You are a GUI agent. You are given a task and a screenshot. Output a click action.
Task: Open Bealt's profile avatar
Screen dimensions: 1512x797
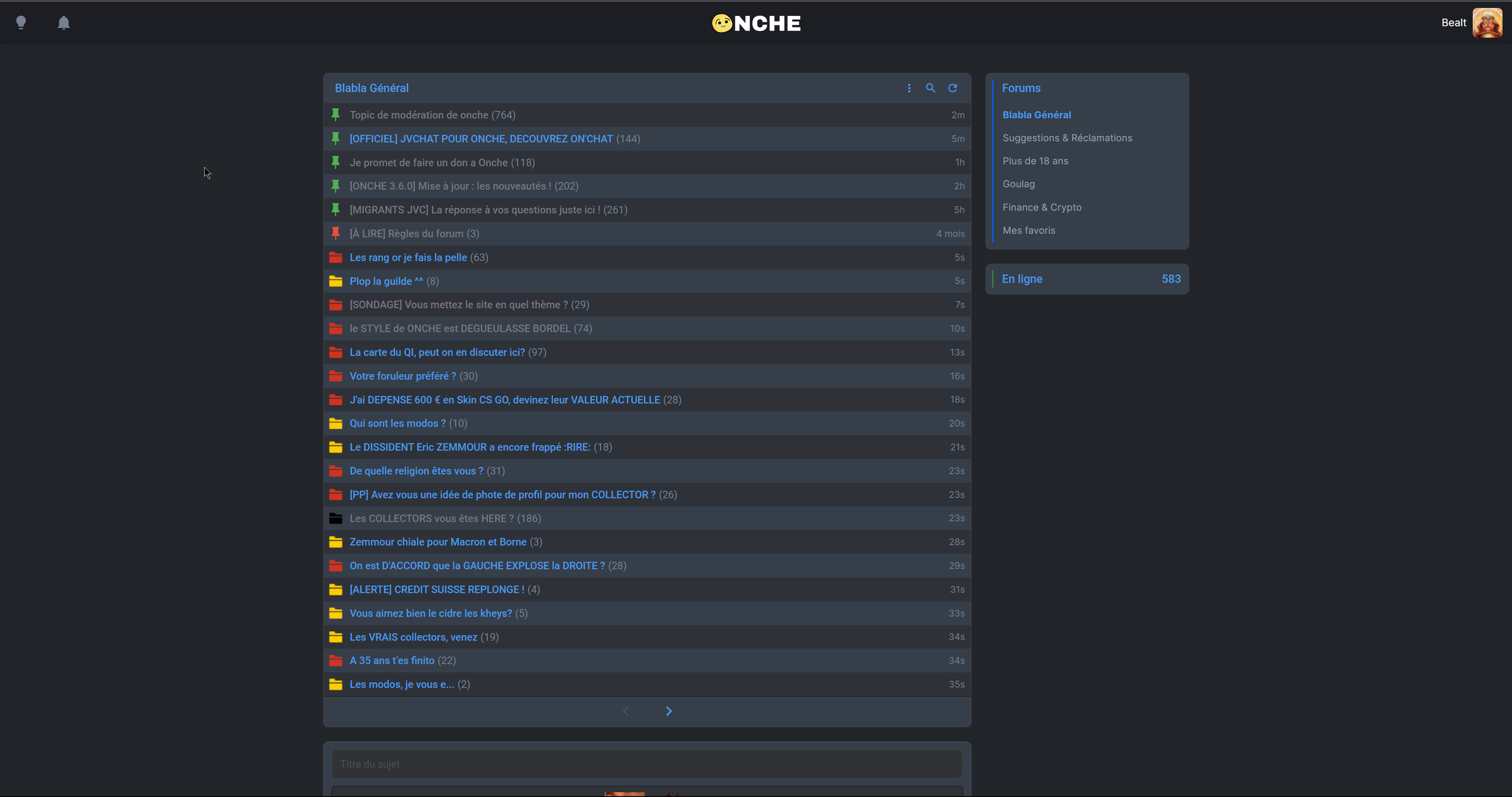pyautogui.click(x=1487, y=23)
